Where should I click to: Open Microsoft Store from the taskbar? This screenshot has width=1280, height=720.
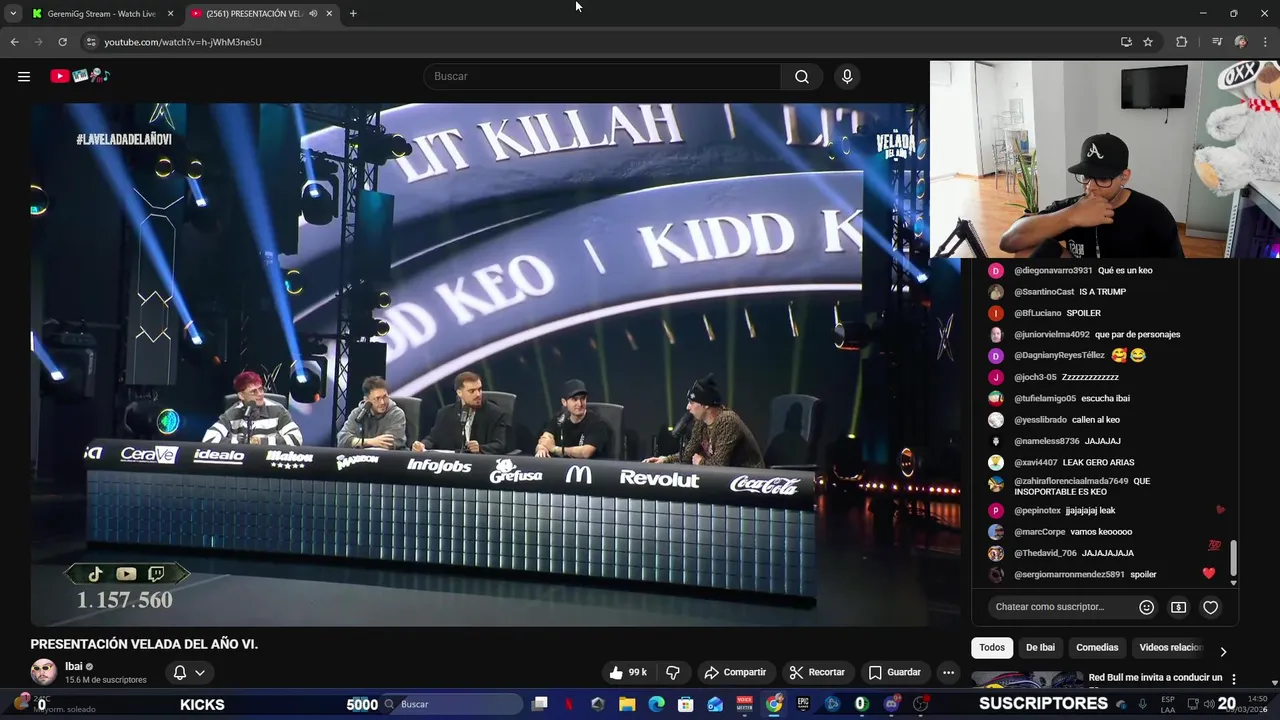[686, 704]
